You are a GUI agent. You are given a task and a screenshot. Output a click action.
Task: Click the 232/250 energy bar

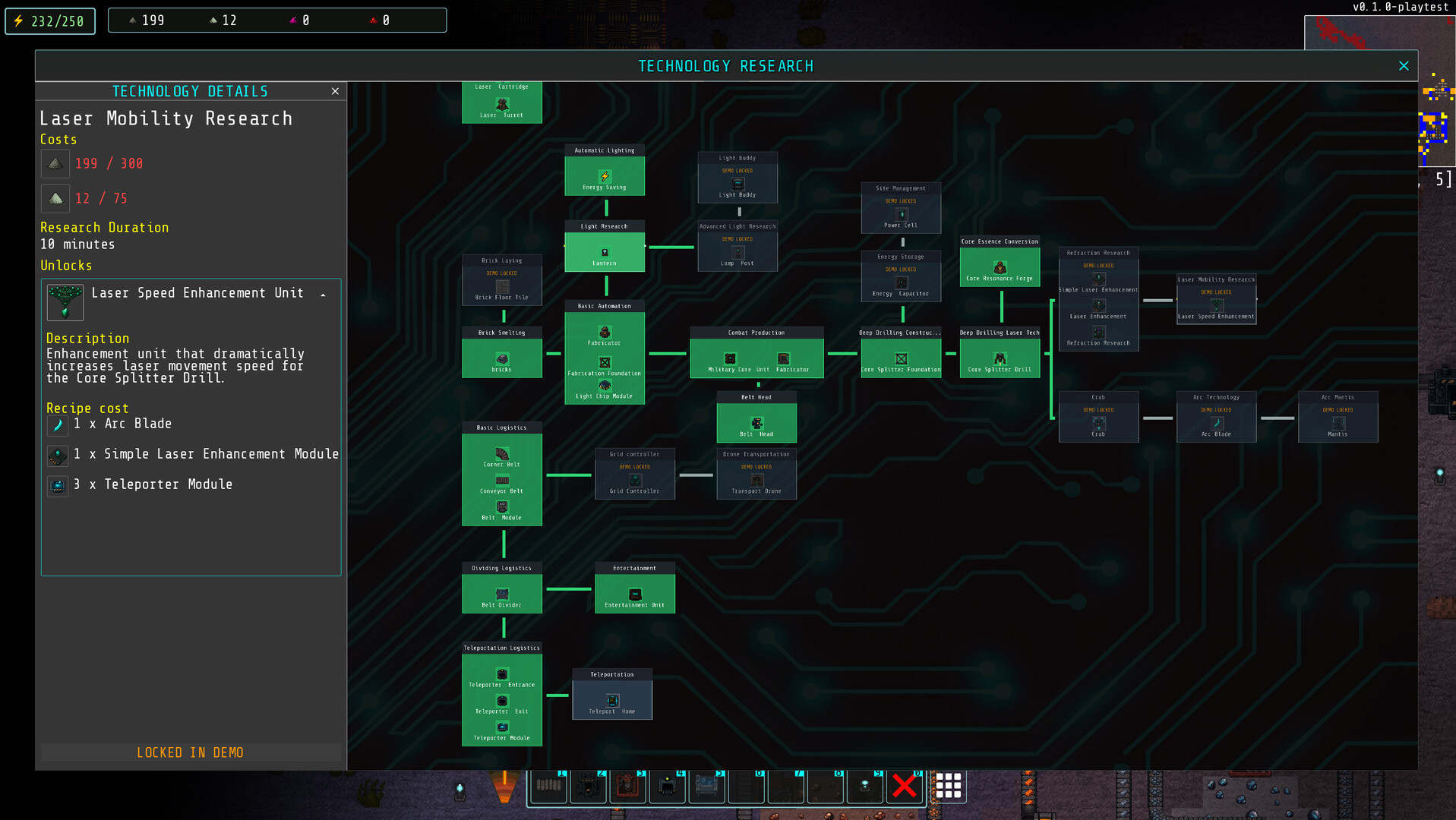(x=49, y=20)
